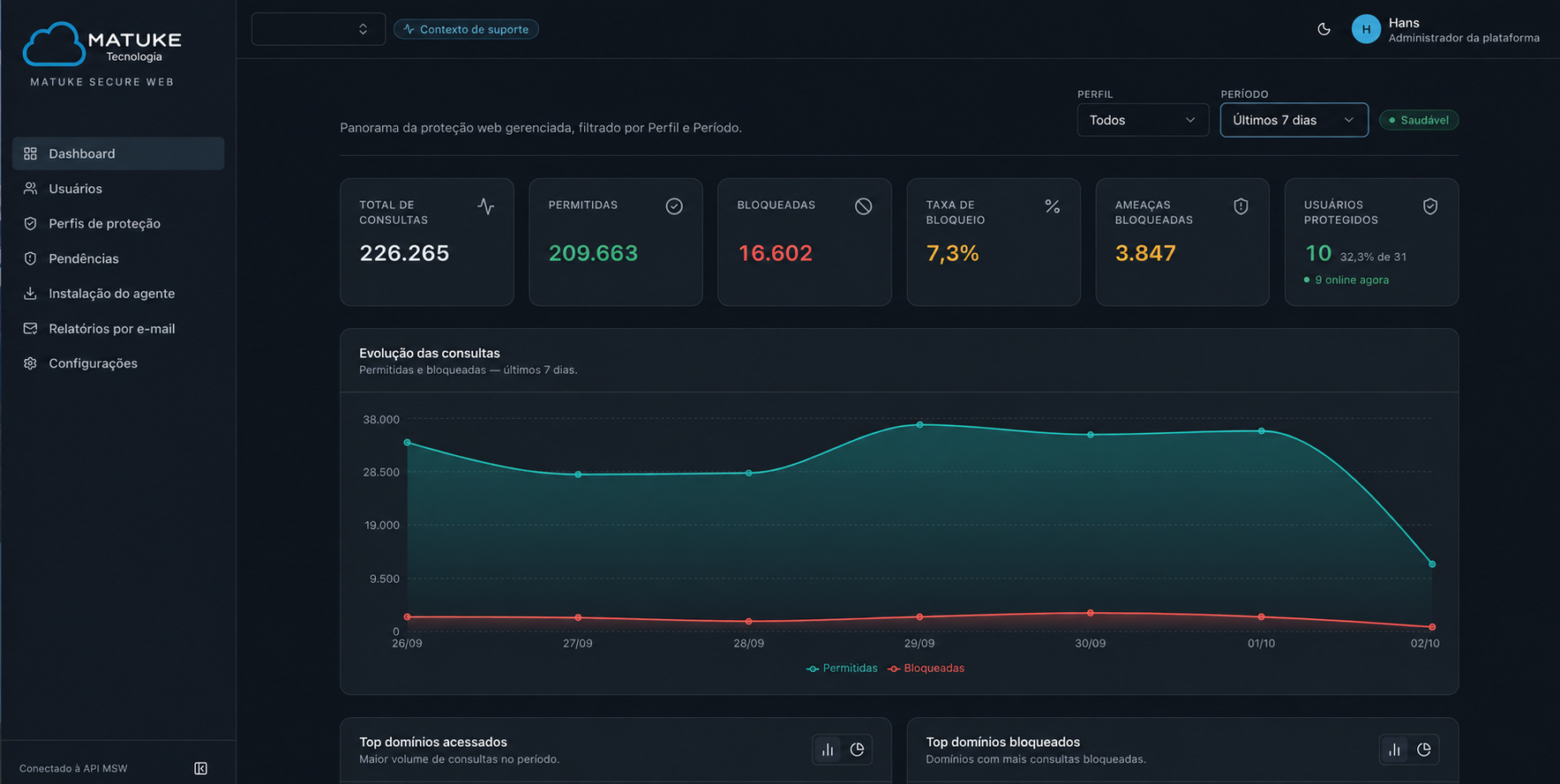Switch Top domínios acessados to pie chart

tap(857, 750)
